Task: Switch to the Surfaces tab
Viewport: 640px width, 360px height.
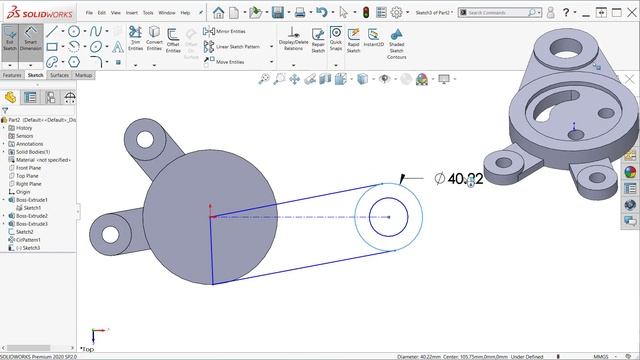Action: (x=60, y=75)
